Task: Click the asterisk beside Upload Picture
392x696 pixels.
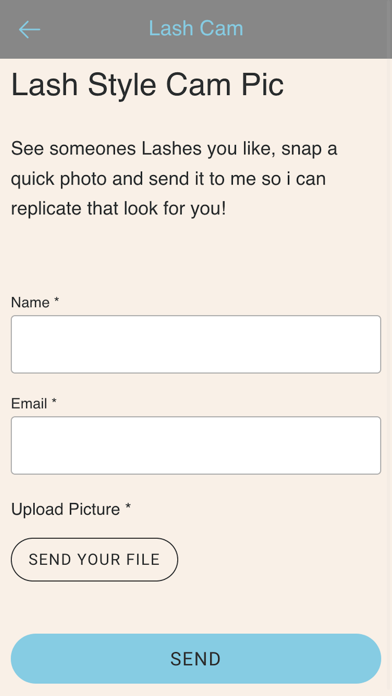Action: point(128,507)
